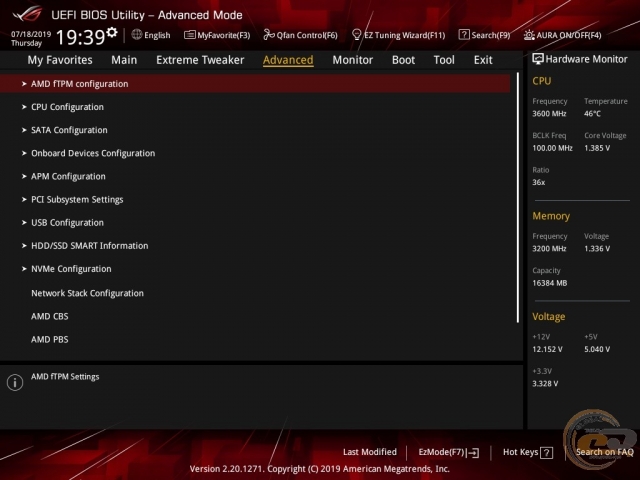Expand arrow beside HDD/SSD SMART Information
This screenshot has height=480, width=640.
coord(24,246)
